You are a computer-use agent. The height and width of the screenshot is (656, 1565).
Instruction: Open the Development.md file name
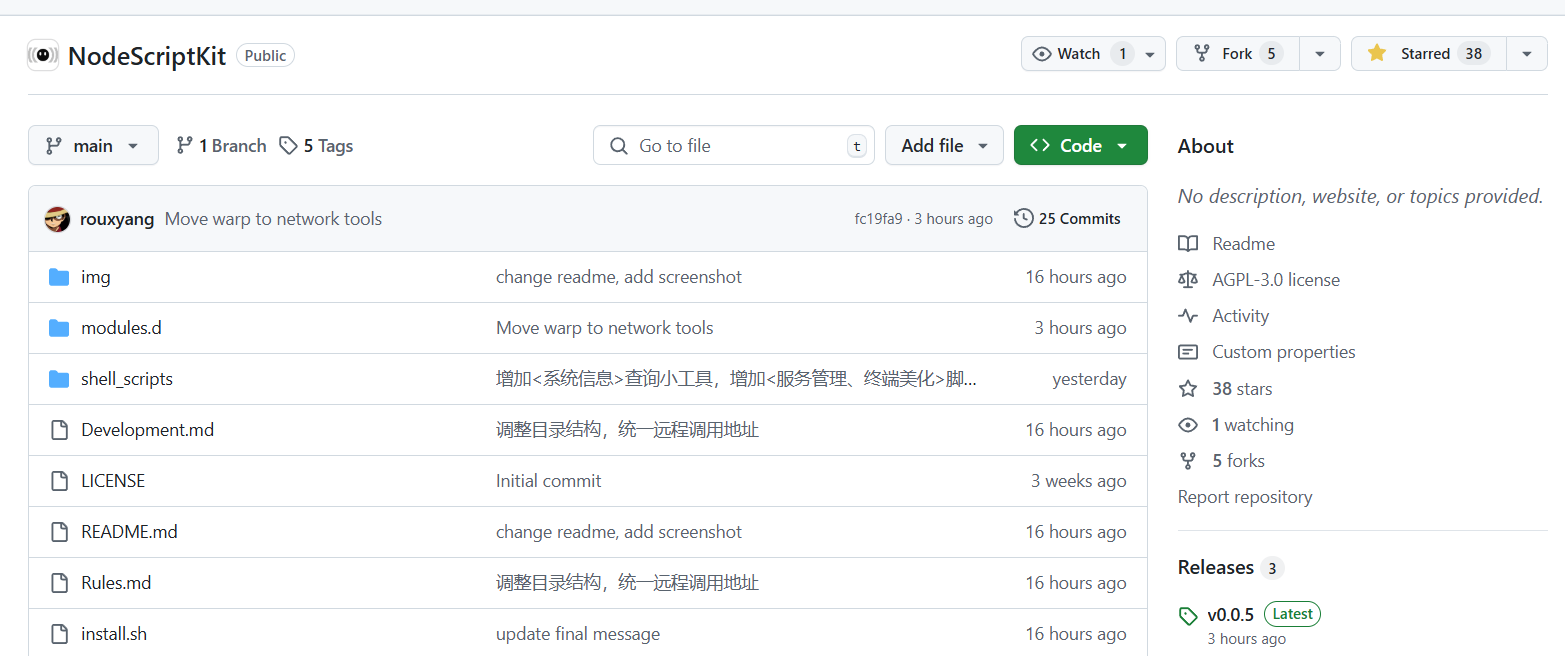click(147, 430)
